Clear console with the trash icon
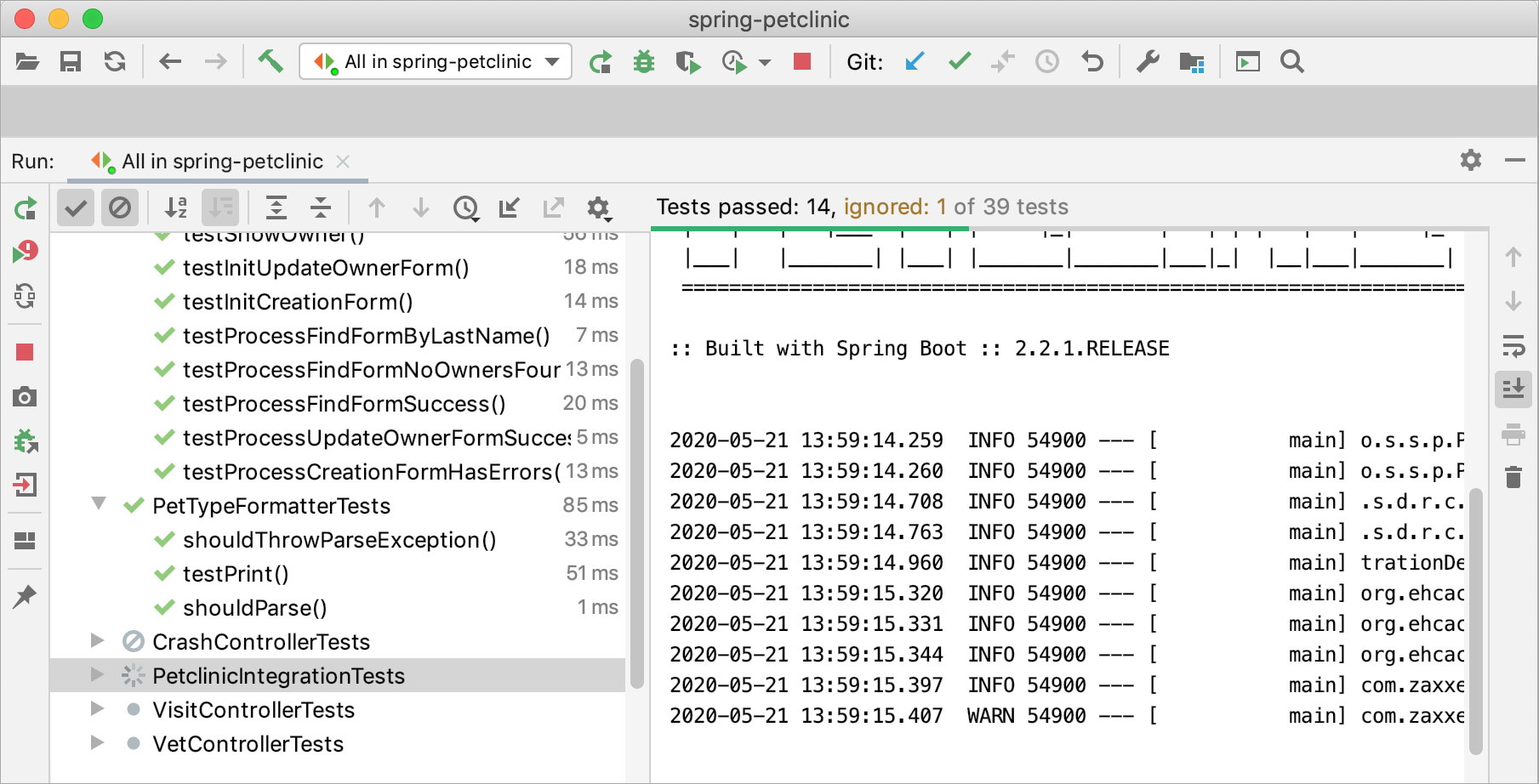The image size is (1539, 784). 1513,477
